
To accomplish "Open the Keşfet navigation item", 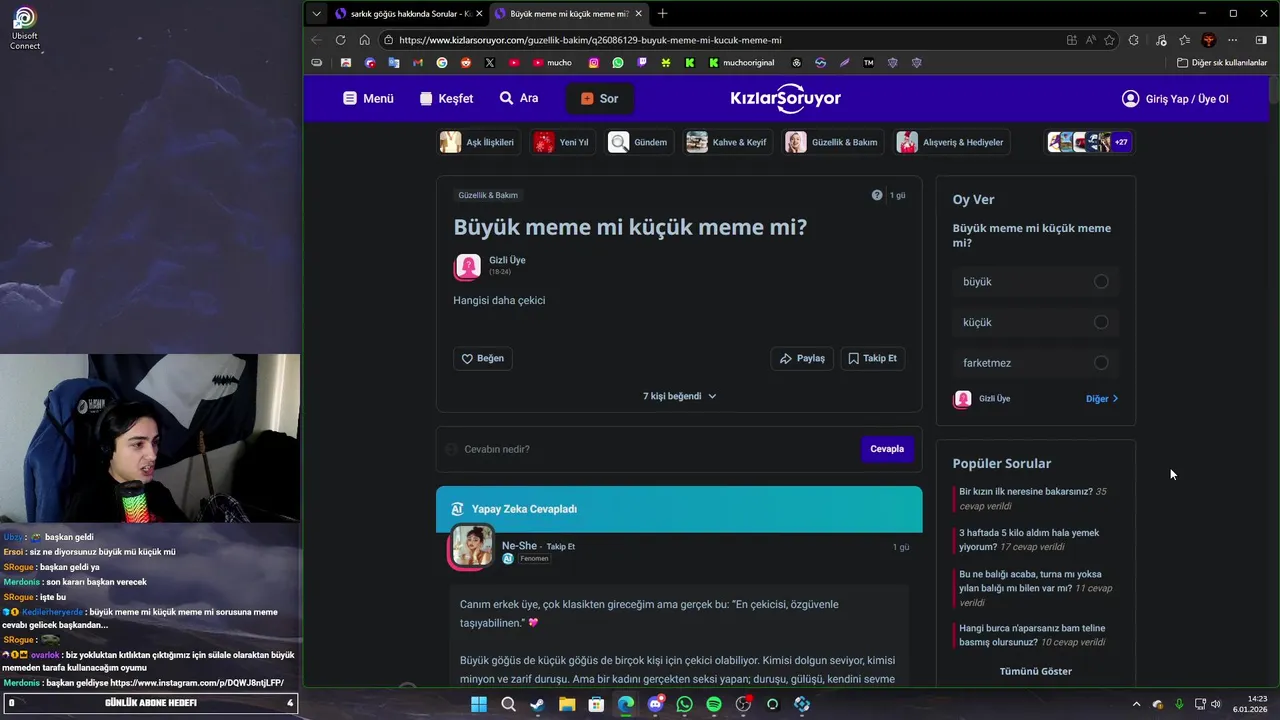I will click(446, 98).
